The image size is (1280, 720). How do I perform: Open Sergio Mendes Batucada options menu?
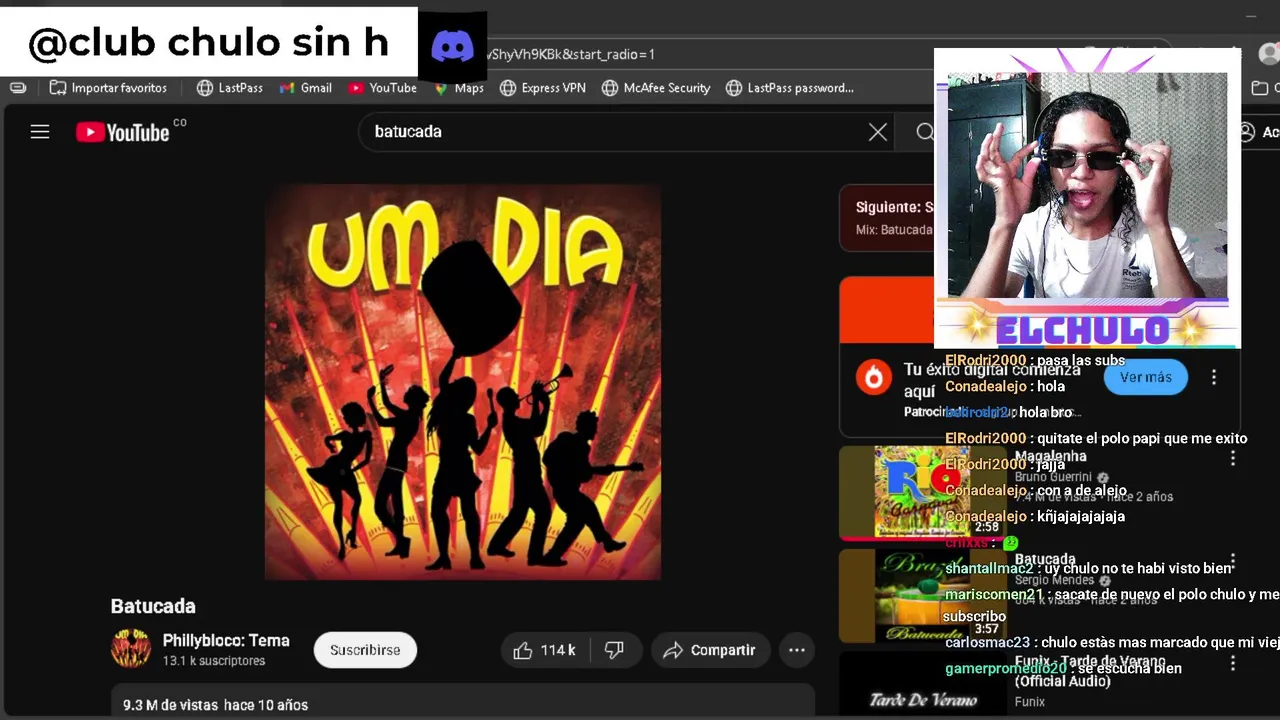pyautogui.click(x=1233, y=561)
